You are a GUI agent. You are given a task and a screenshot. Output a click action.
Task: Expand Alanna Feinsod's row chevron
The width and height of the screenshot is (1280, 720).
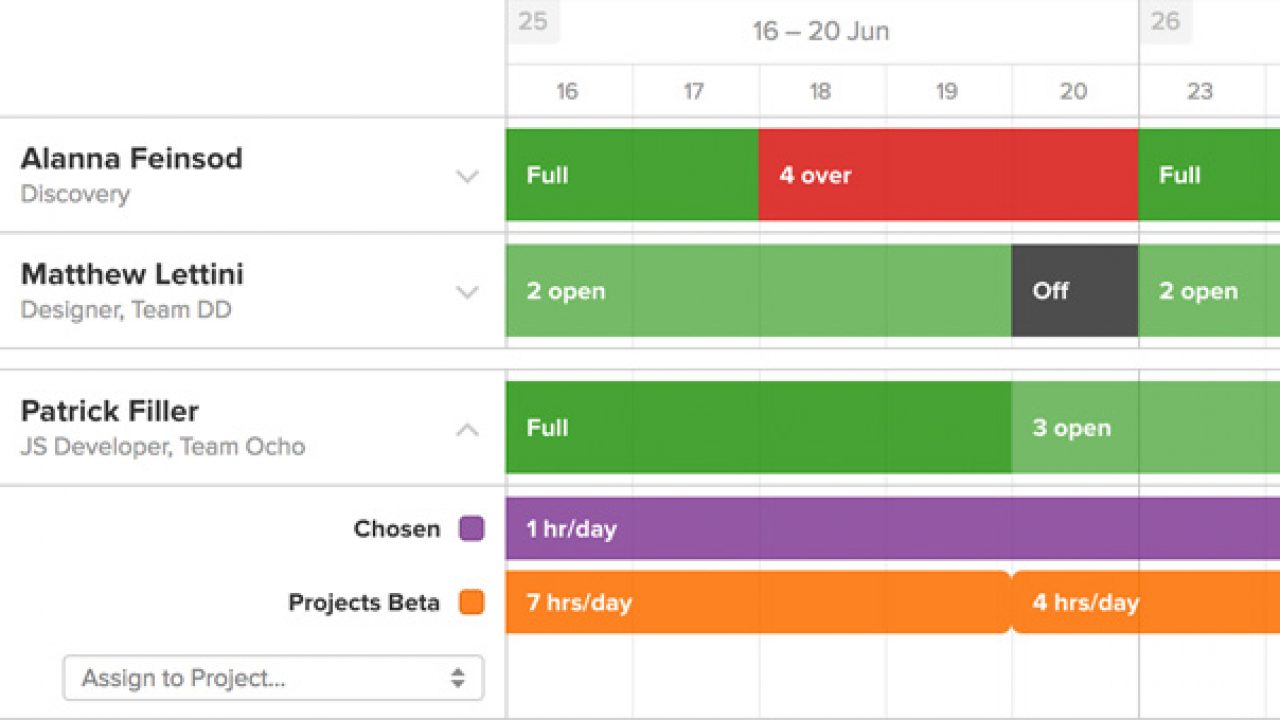click(467, 176)
